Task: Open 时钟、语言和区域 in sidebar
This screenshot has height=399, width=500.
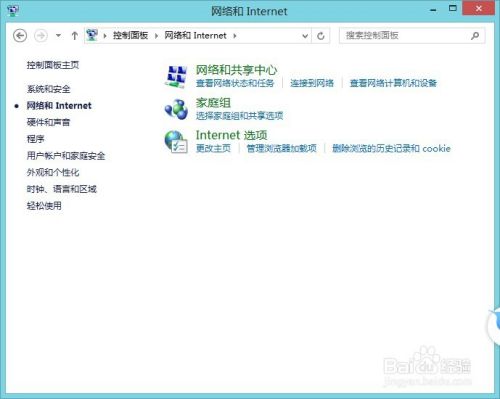Action: pyautogui.click(x=61, y=189)
